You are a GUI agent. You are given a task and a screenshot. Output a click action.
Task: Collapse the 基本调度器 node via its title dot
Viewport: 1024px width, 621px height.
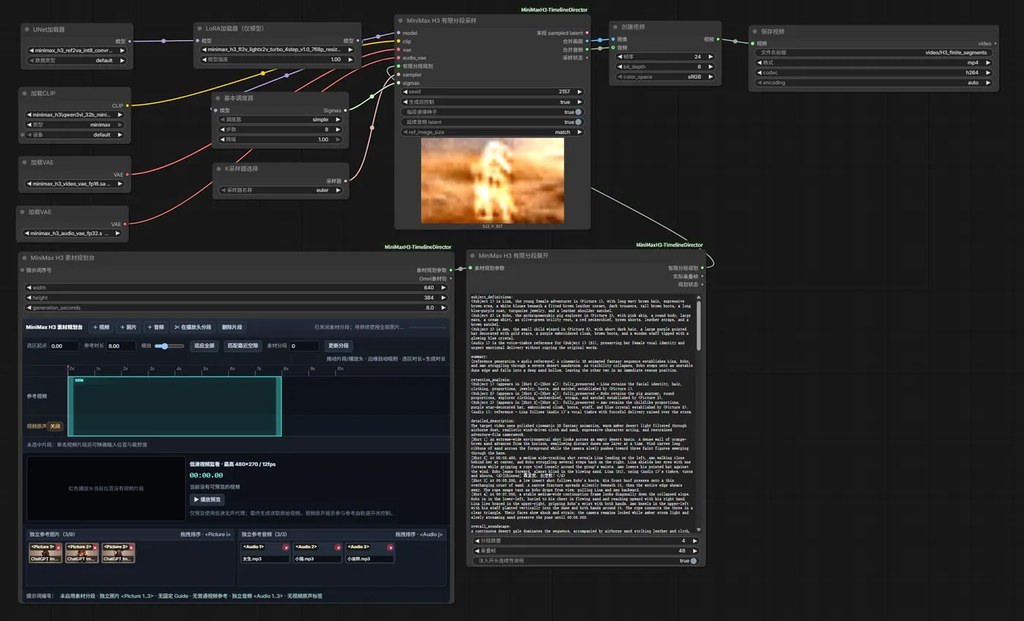[x=218, y=98]
